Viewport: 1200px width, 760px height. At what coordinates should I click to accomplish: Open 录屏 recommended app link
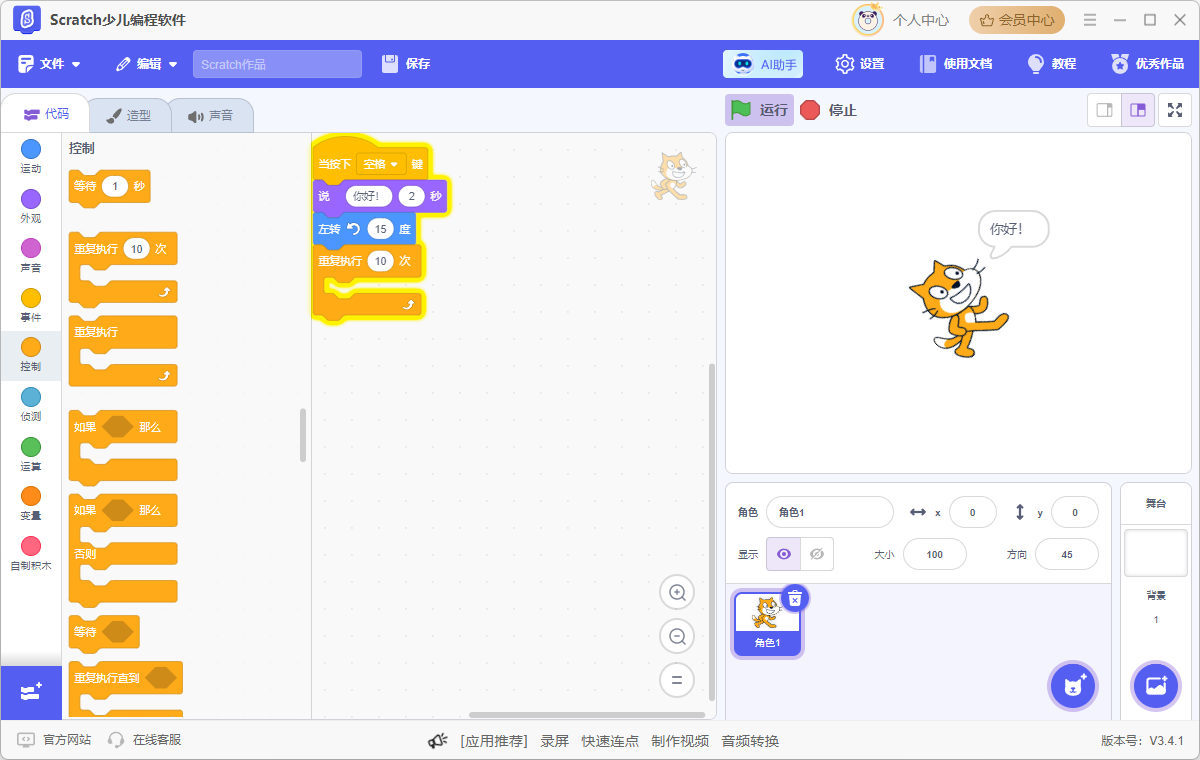[555, 741]
